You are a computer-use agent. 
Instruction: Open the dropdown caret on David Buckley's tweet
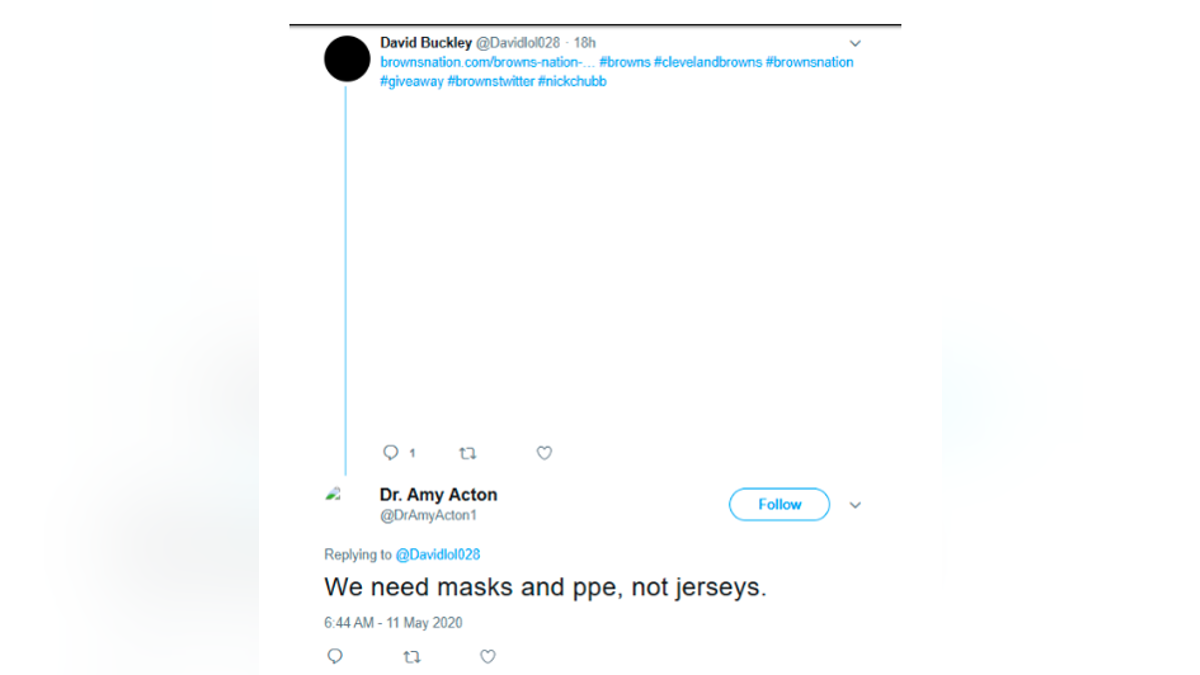(x=855, y=43)
